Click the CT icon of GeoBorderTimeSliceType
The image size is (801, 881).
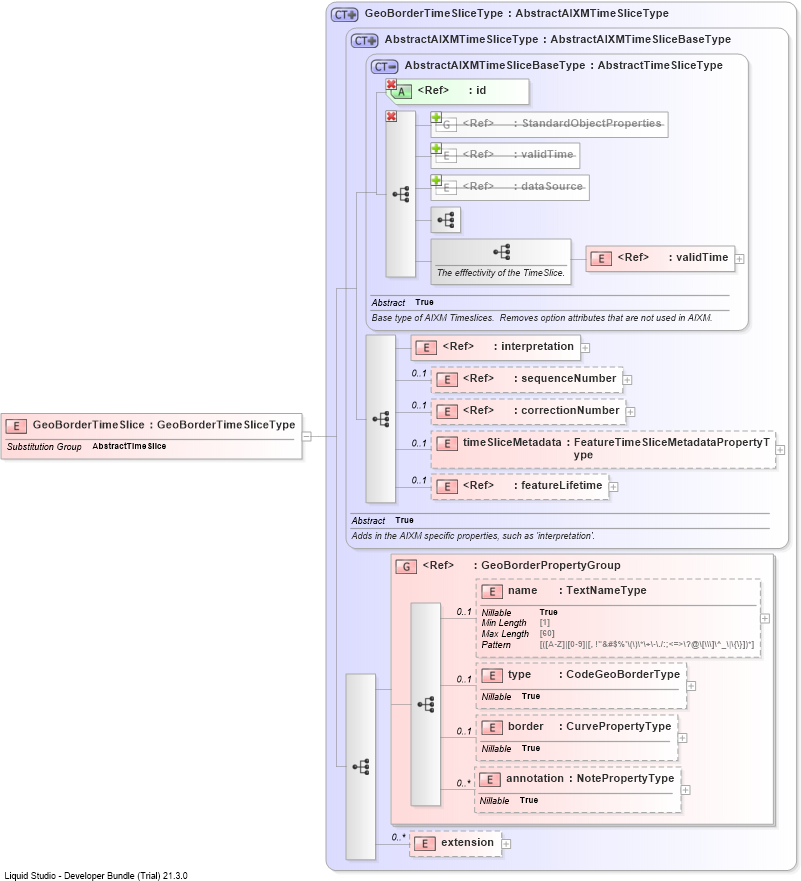[x=344, y=15]
